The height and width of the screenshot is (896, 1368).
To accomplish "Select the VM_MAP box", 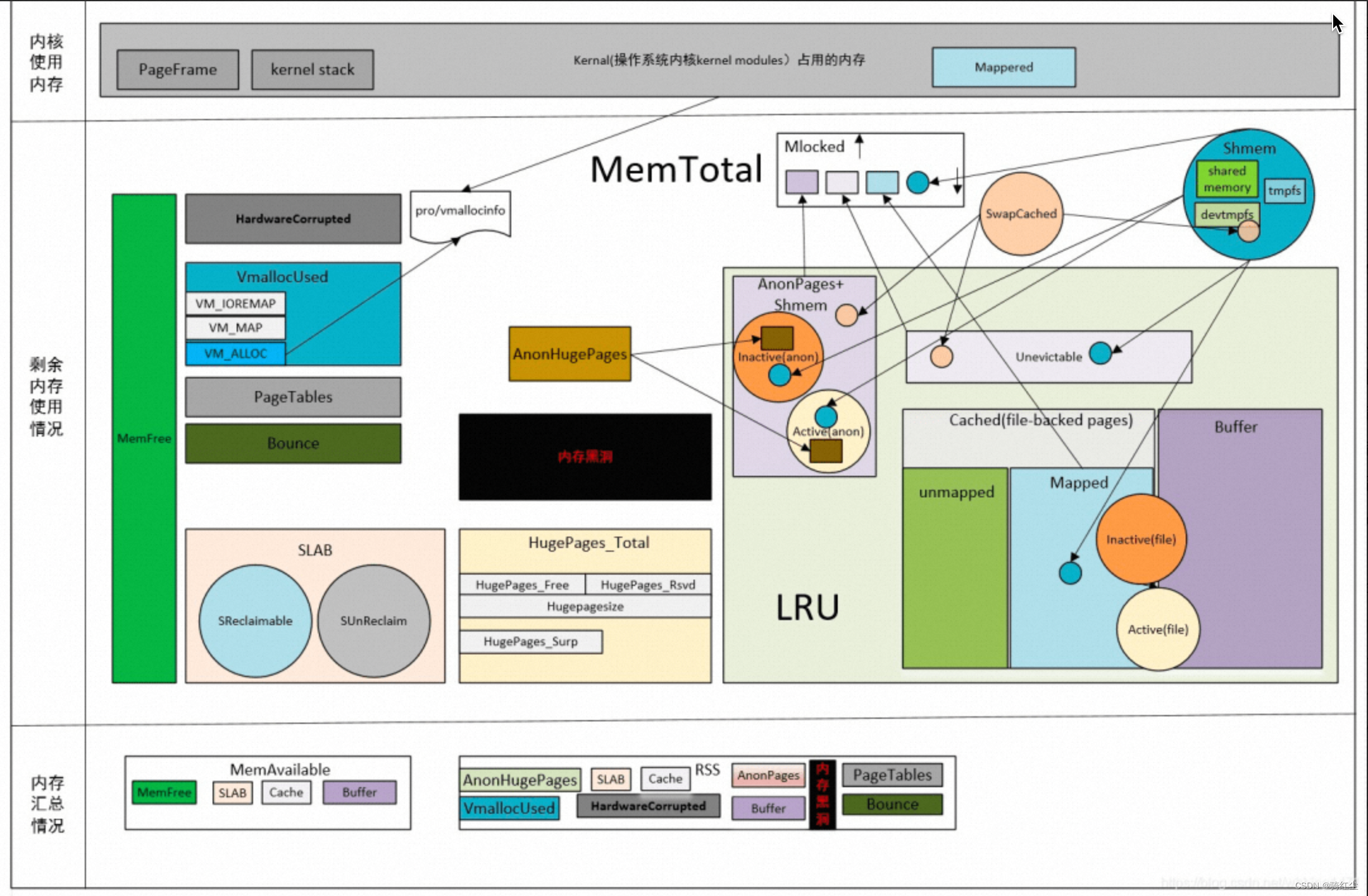I will [235, 328].
